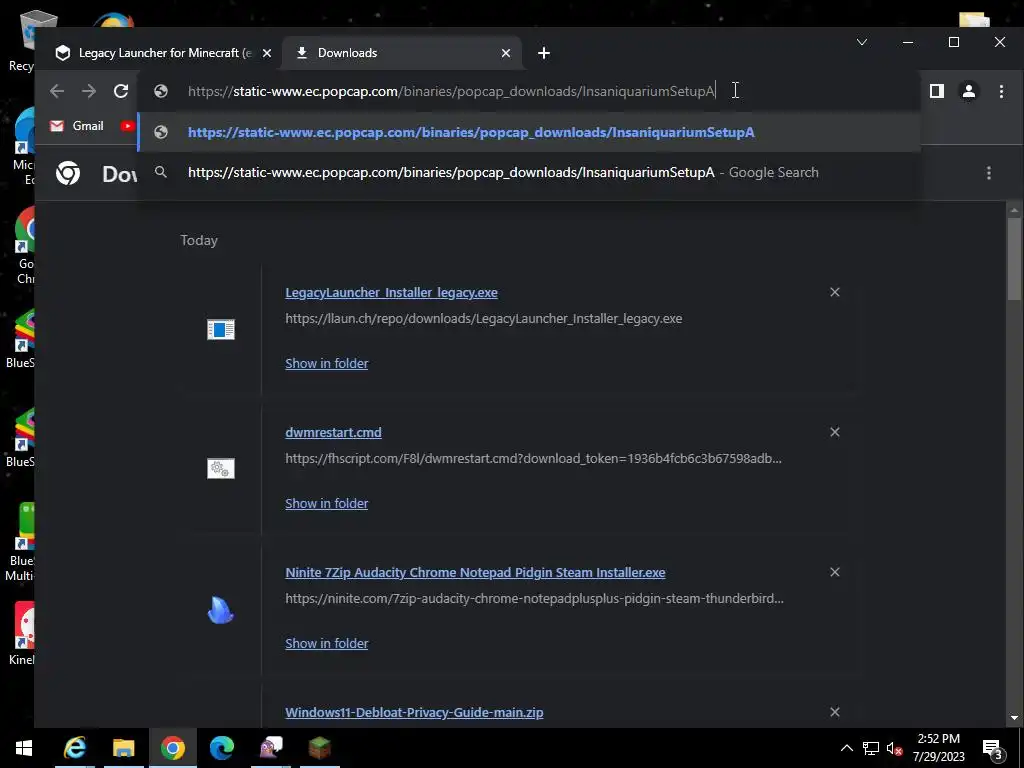The width and height of the screenshot is (1024, 768).
Task: Click the fhscript.com source URL
Action: 534,458
